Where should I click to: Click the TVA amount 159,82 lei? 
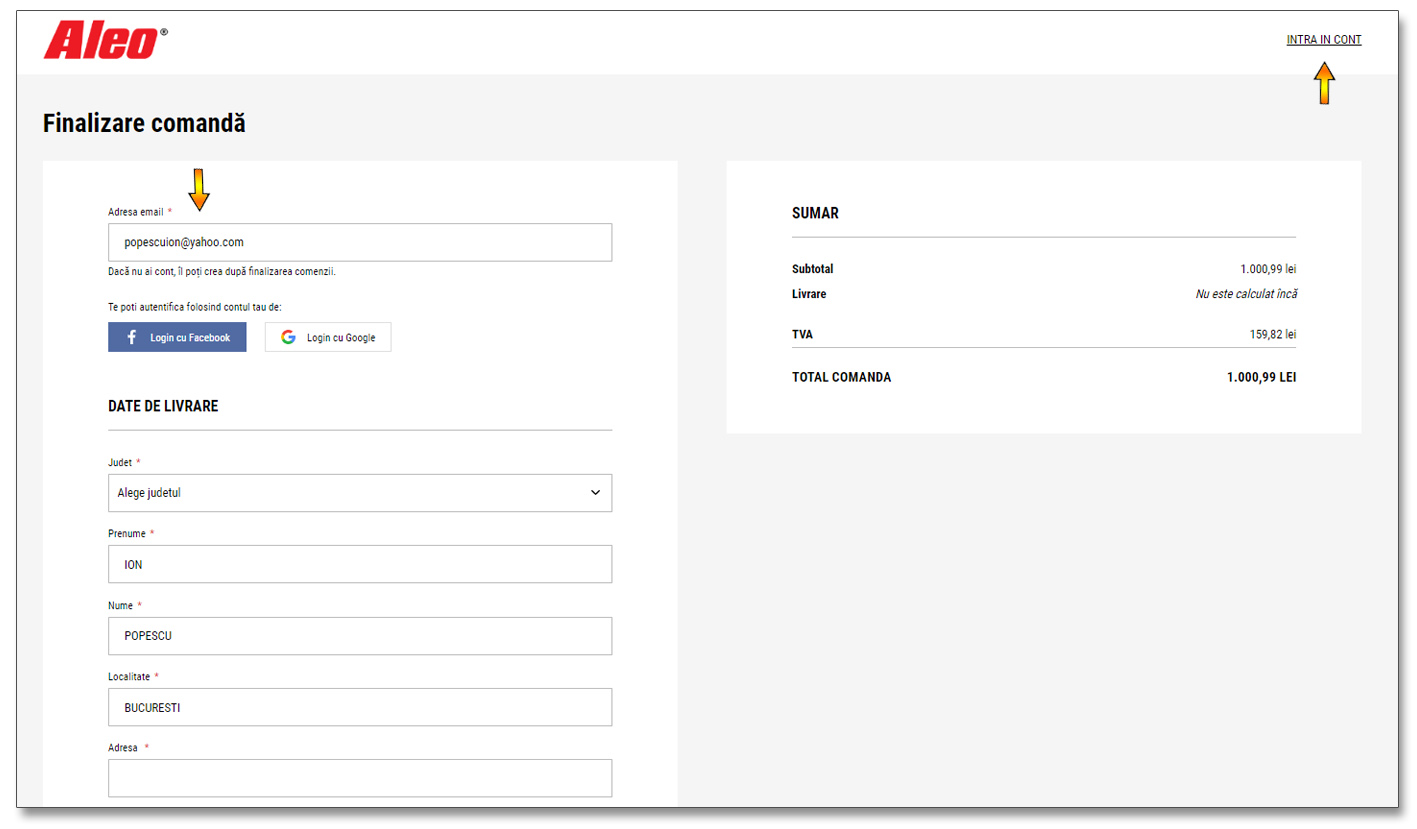coord(1272,334)
